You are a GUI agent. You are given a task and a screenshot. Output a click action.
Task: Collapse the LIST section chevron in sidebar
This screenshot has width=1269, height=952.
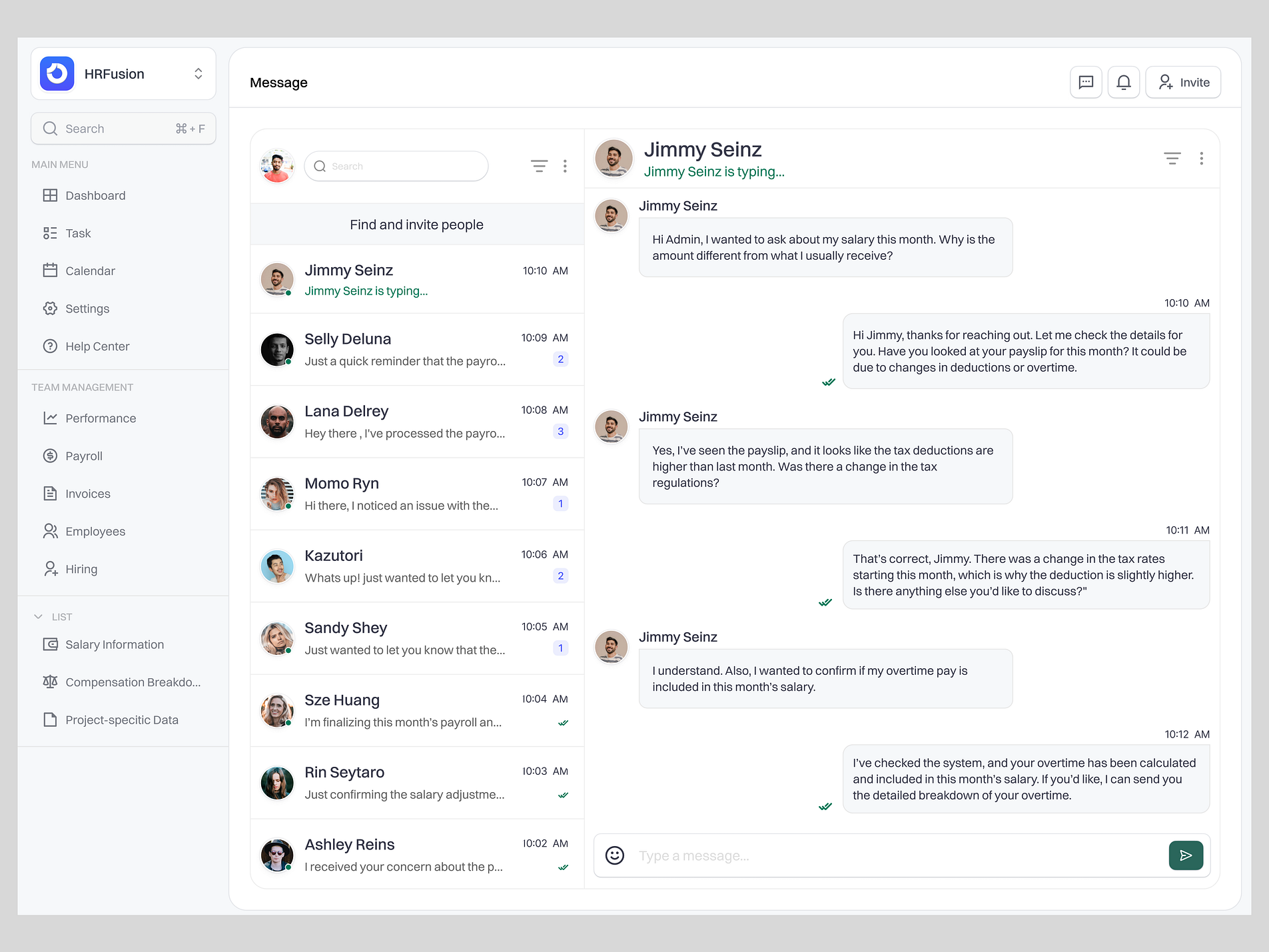38,616
